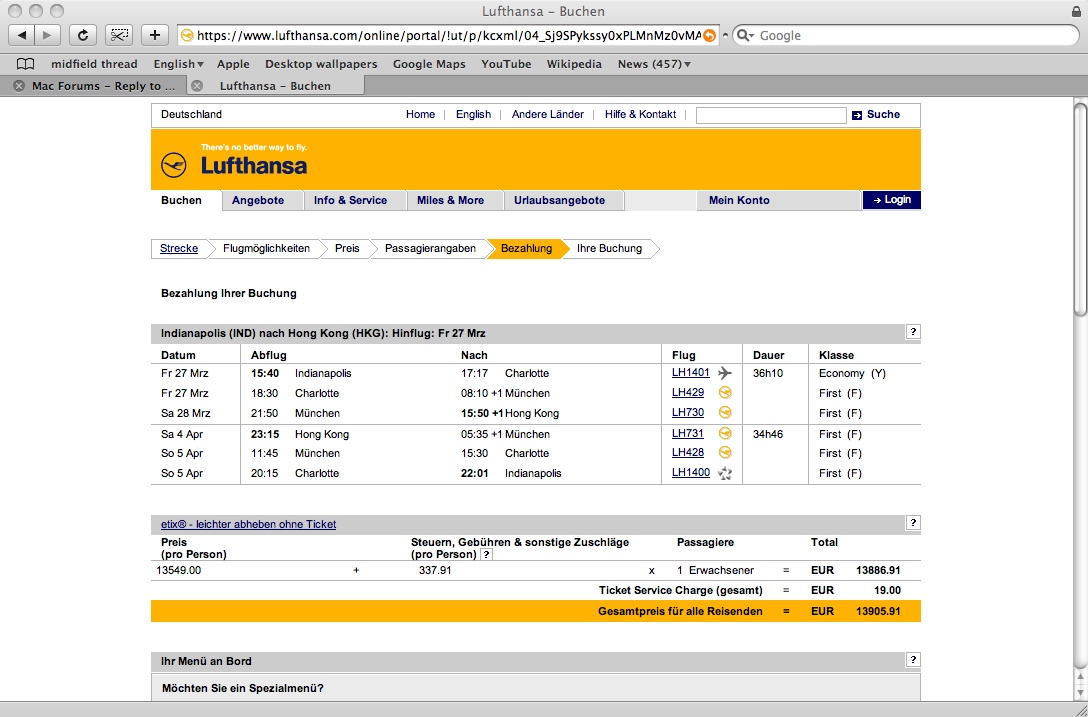This screenshot has height=717, width=1088.
Task: Click the Bezahlung step in the progress bar
Action: (x=527, y=248)
